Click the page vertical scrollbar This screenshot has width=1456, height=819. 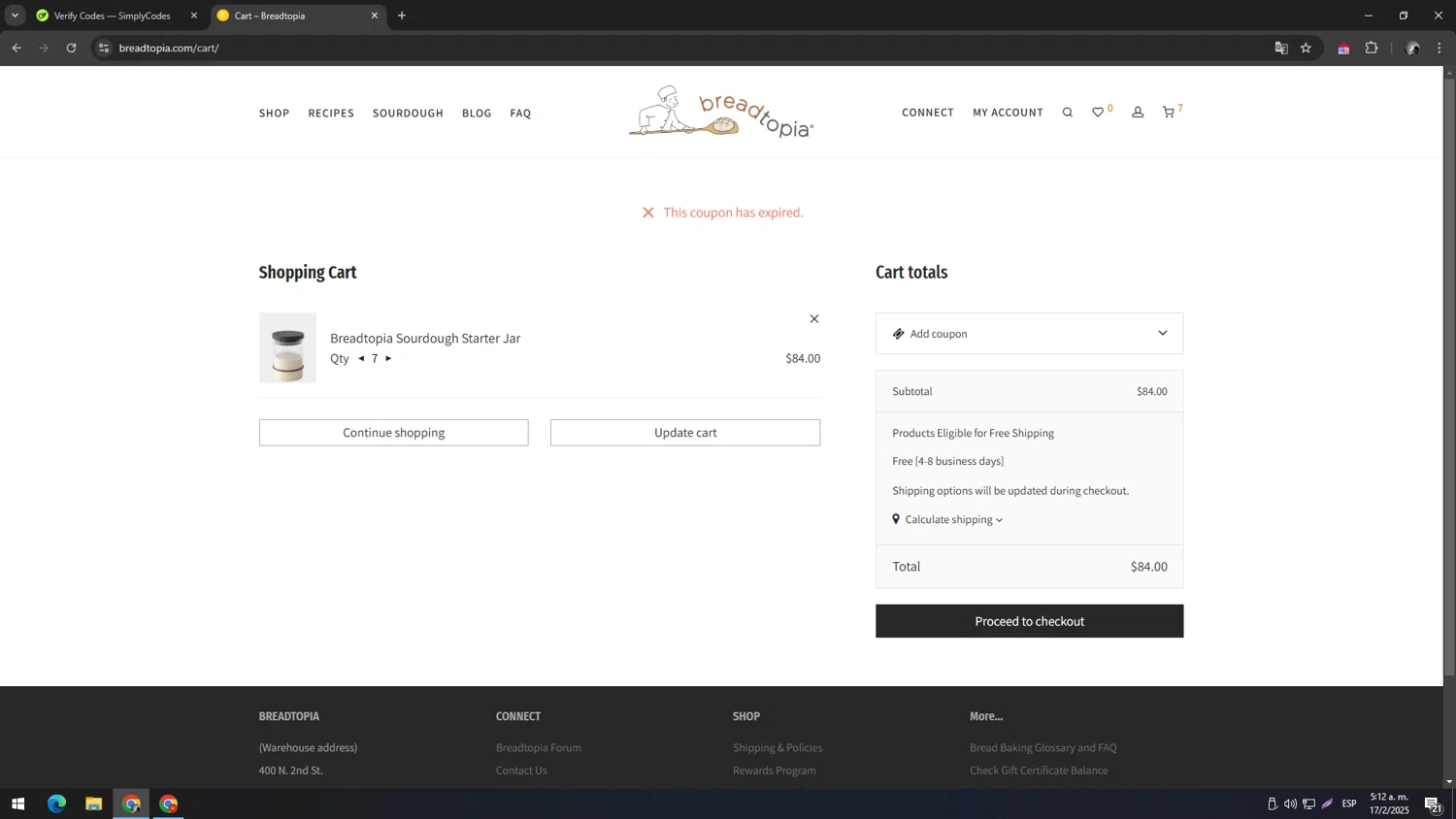[1449, 377]
